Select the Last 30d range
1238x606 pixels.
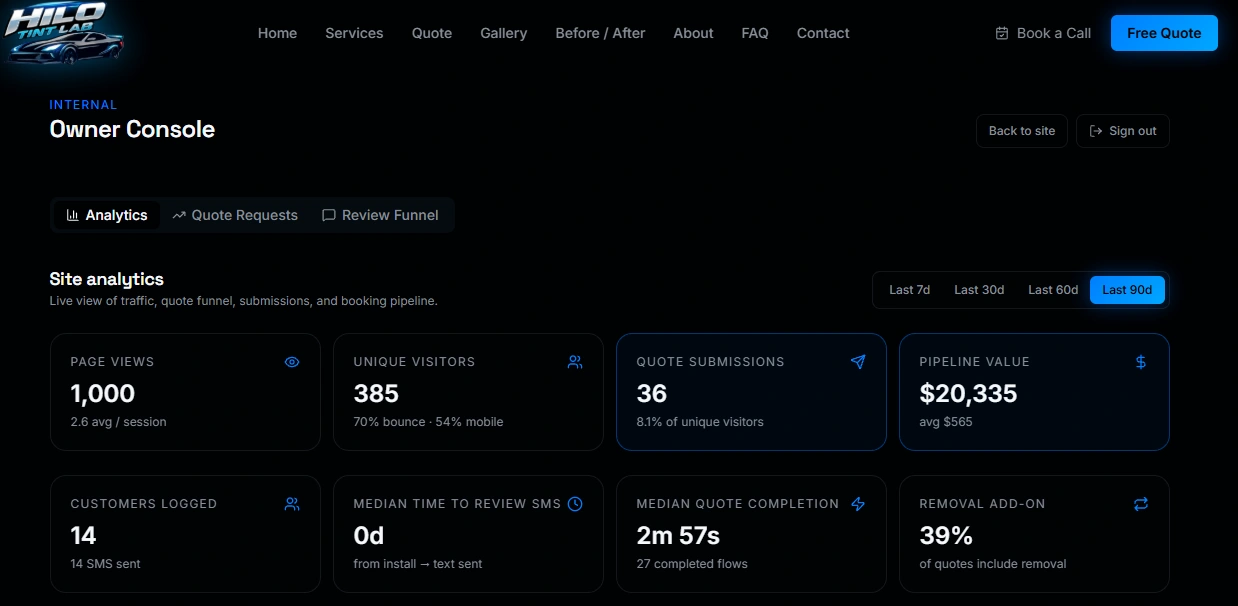[x=979, y=290]
